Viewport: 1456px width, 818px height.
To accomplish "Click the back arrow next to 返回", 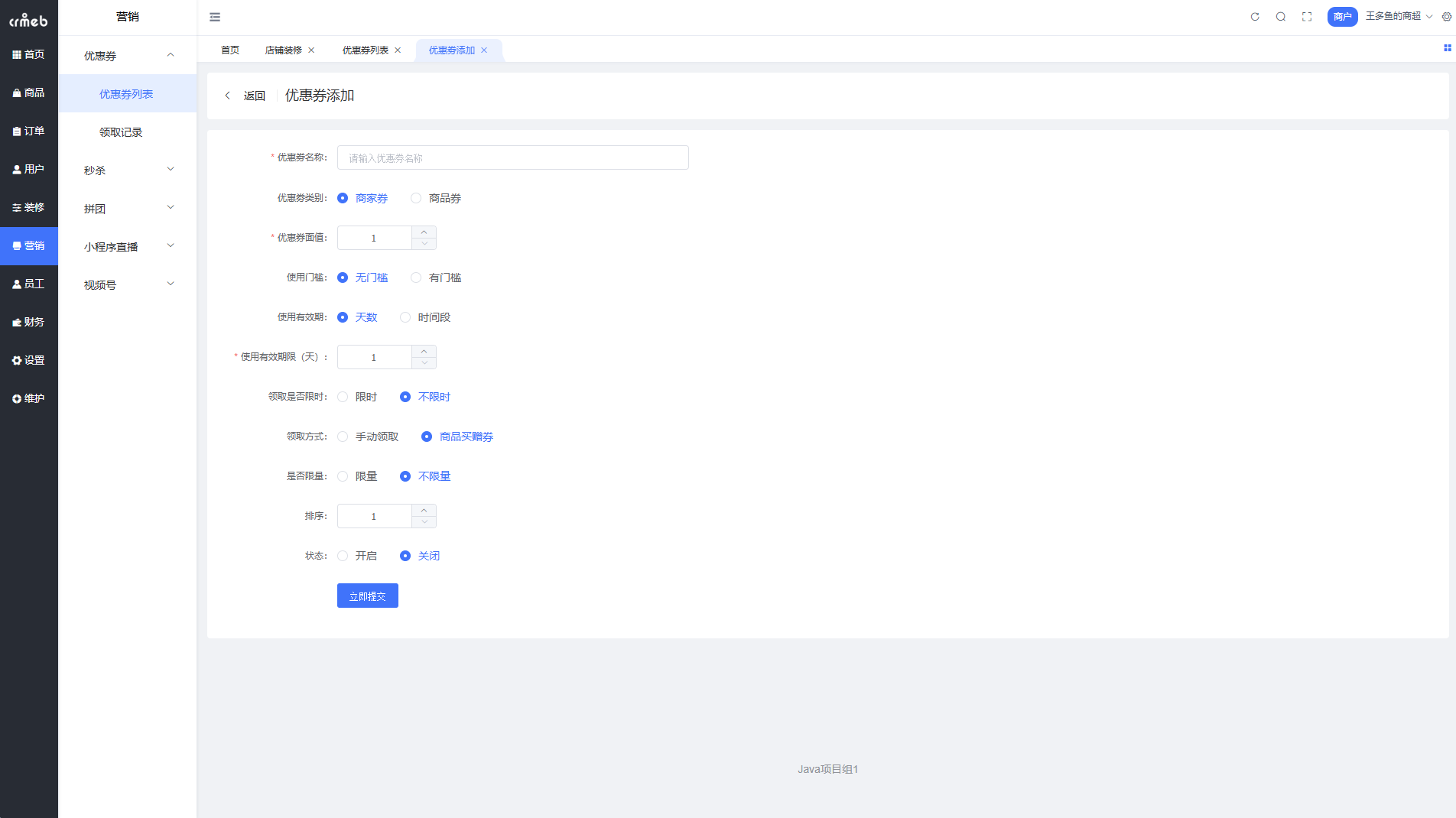I will click(227, 96).
